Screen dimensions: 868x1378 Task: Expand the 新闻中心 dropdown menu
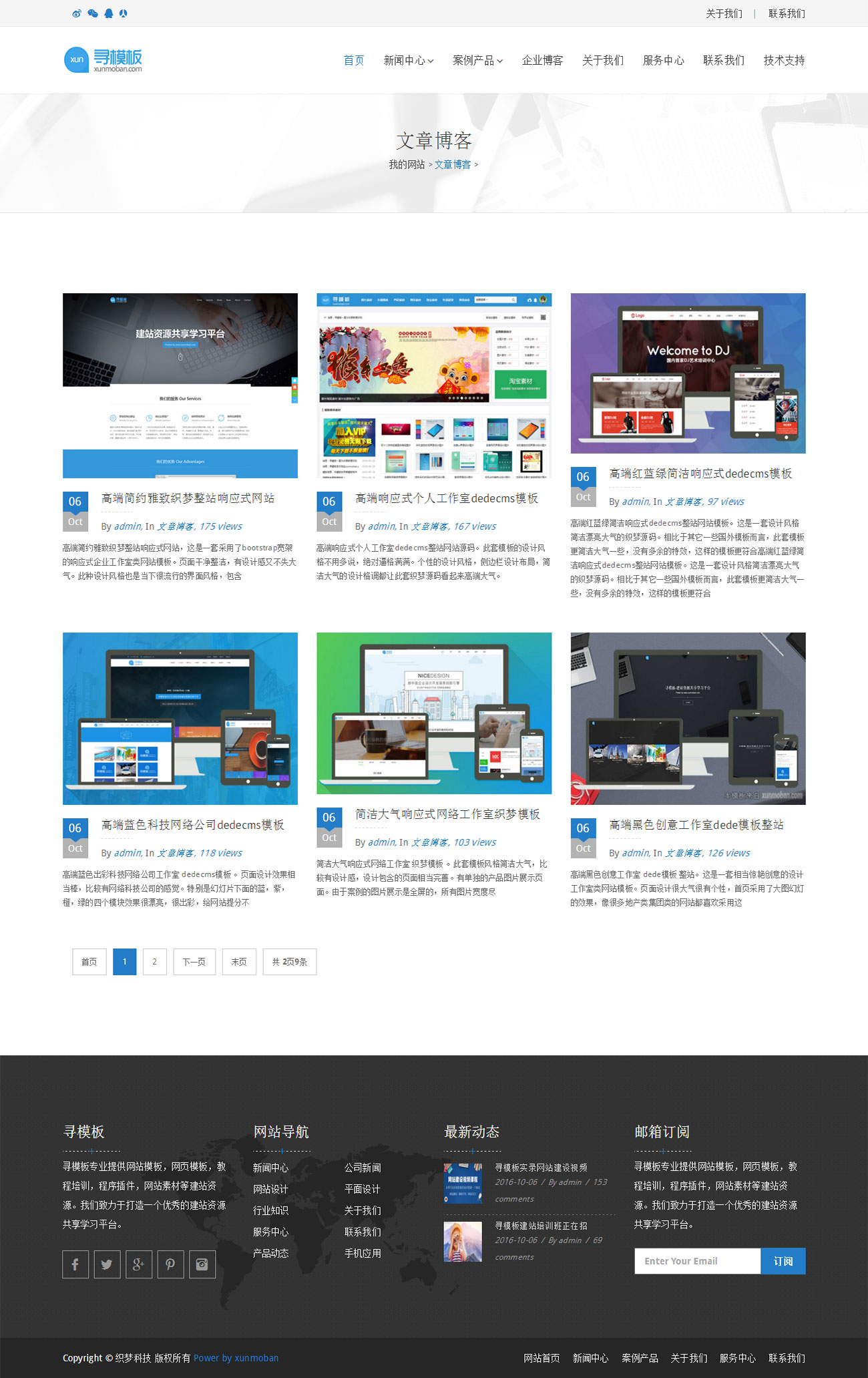[x=408, y=61]
